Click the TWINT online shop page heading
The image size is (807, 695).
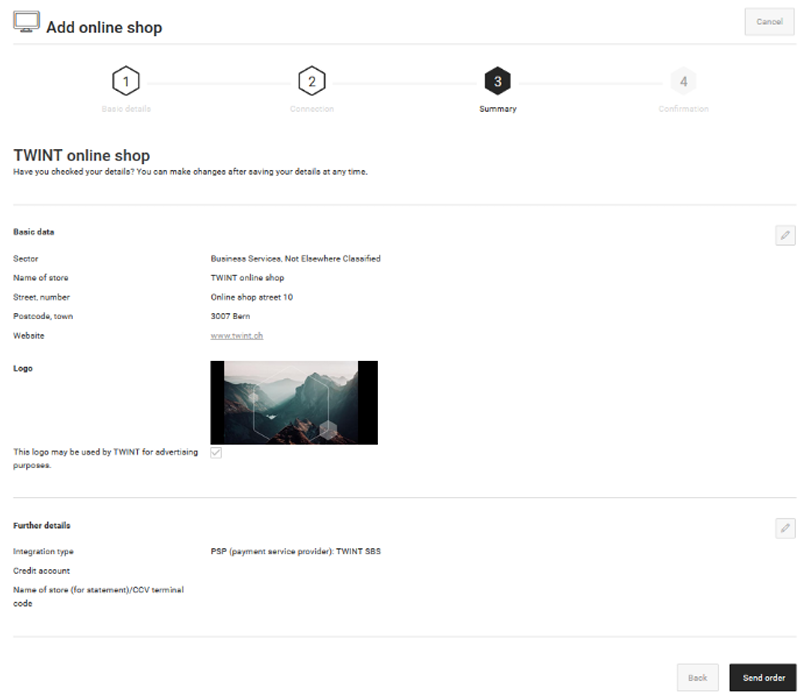(82, 155)
